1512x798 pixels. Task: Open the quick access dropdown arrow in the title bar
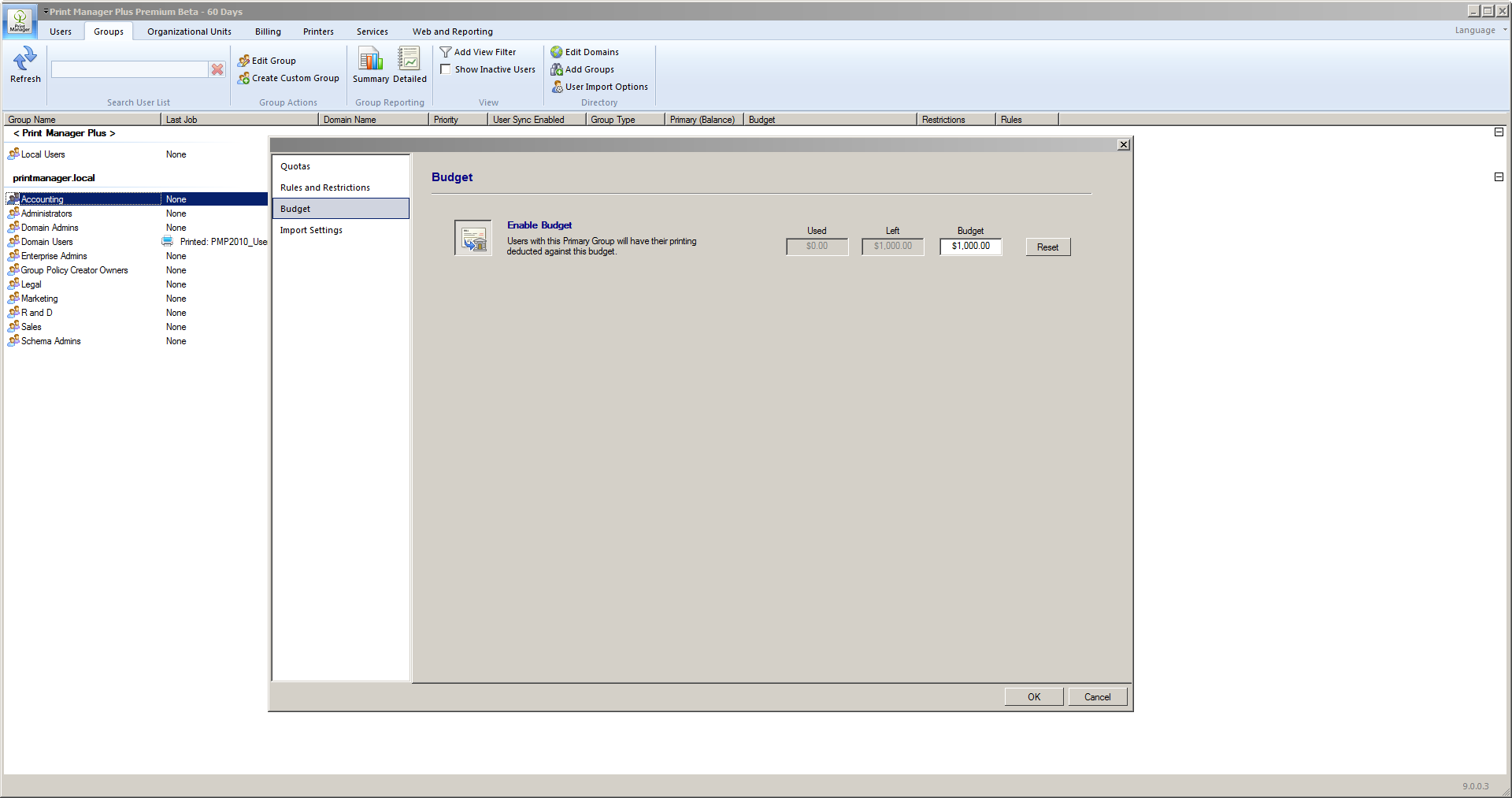46,11
